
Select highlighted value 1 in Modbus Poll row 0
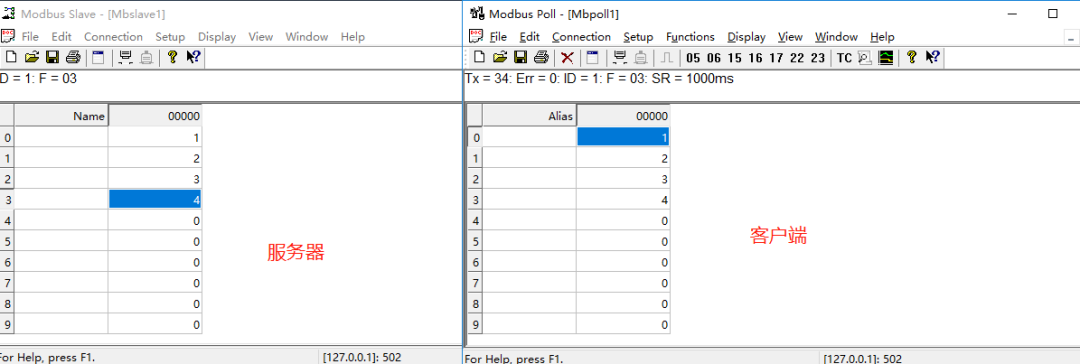(623, 138)
